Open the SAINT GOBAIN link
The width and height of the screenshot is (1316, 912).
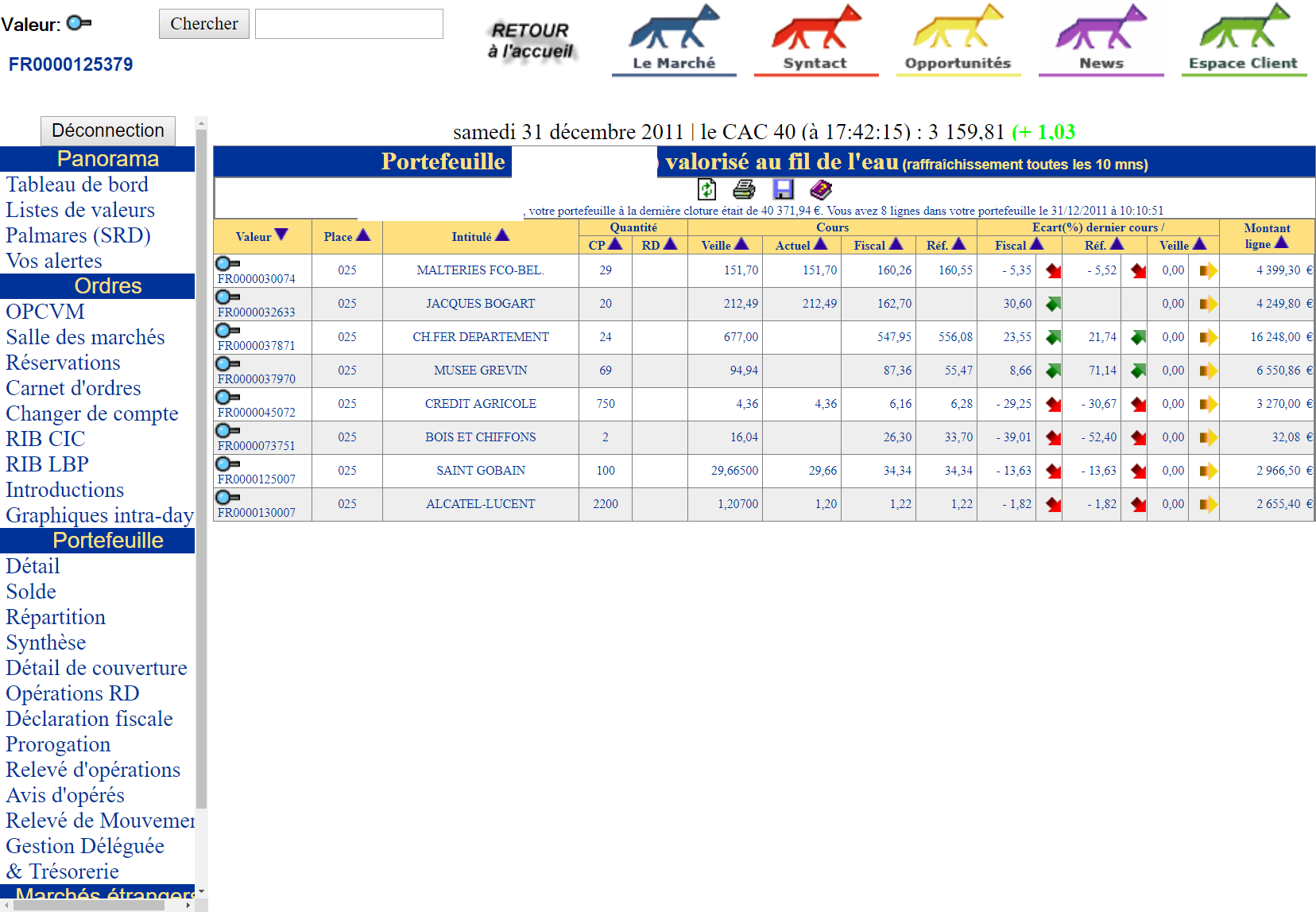tap(481, 471)
